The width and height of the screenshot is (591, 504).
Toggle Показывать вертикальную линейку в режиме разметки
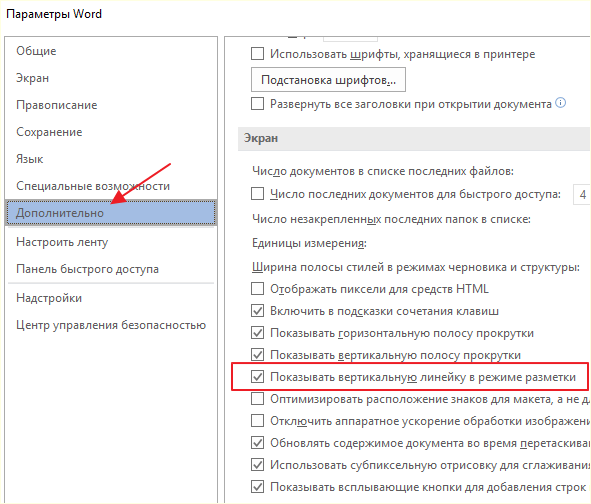257,377
